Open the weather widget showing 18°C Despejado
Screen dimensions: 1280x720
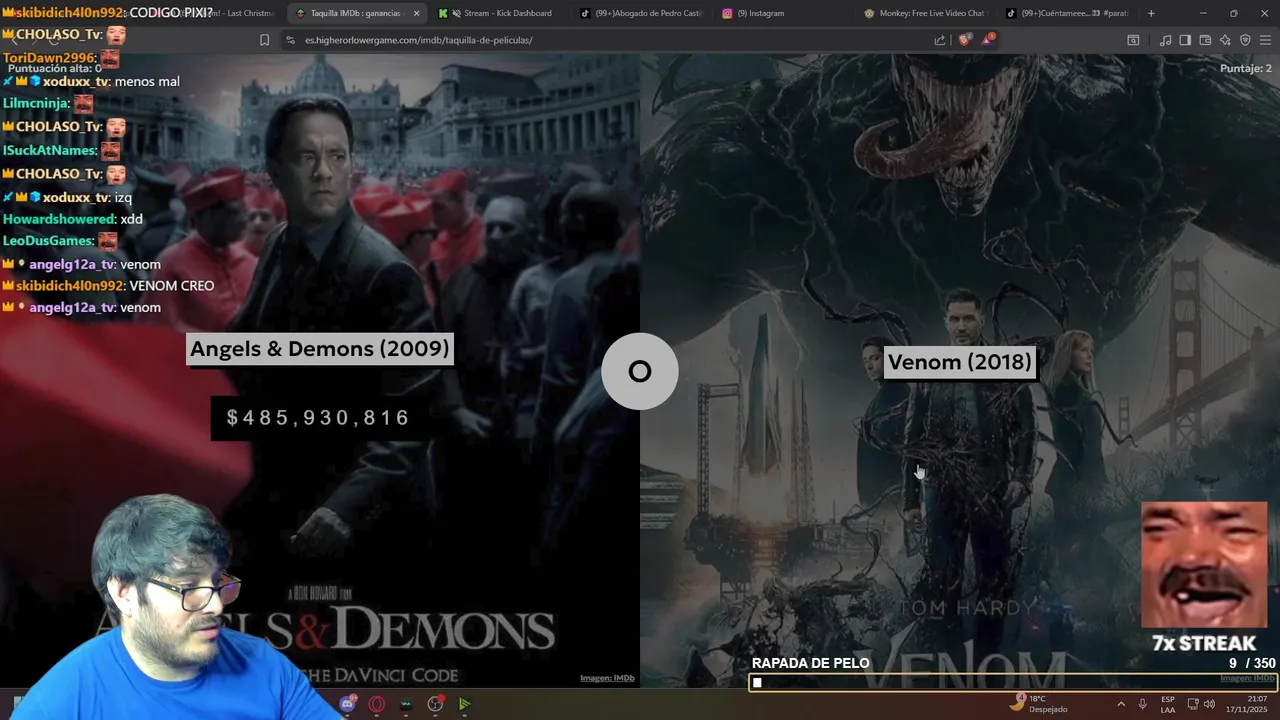[1038, 704]
